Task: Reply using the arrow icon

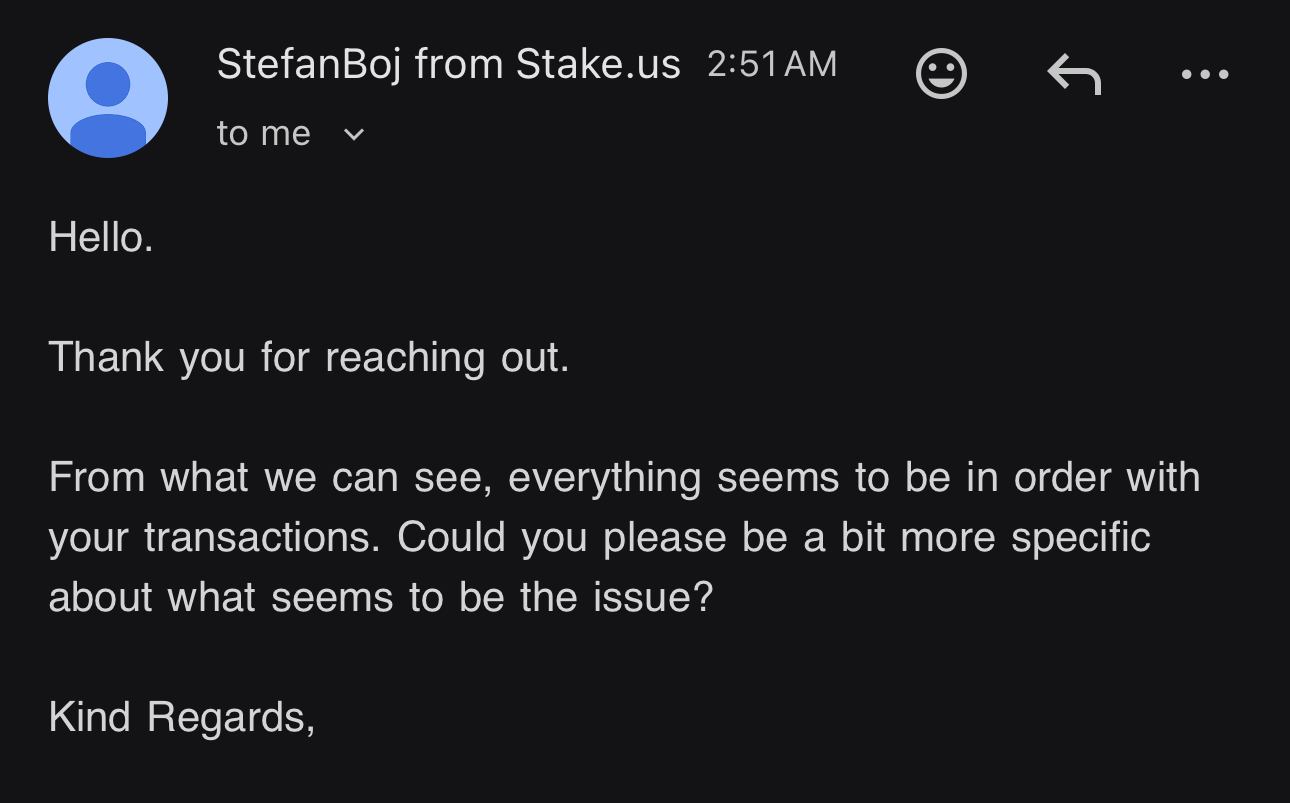Action: click(1074, 74)
